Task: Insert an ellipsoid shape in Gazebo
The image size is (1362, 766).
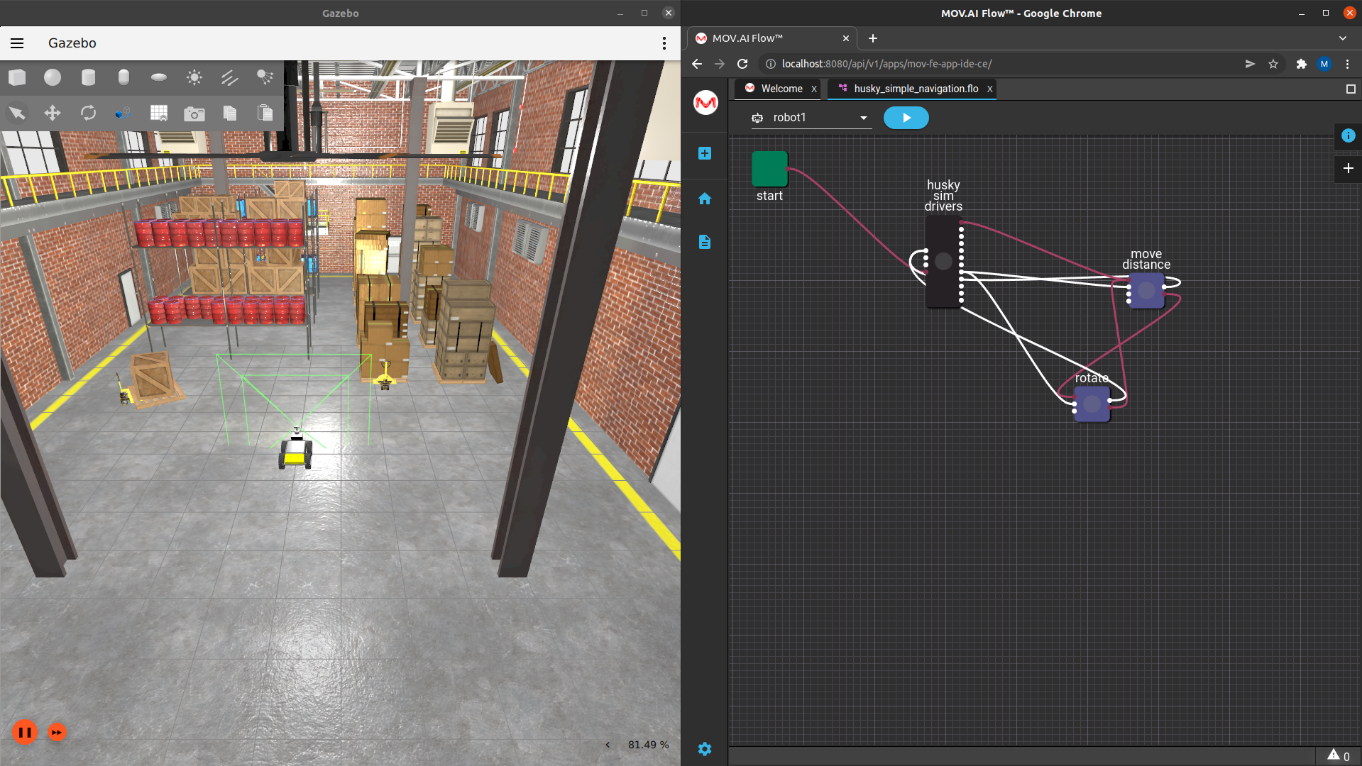Action: [159, 77]
